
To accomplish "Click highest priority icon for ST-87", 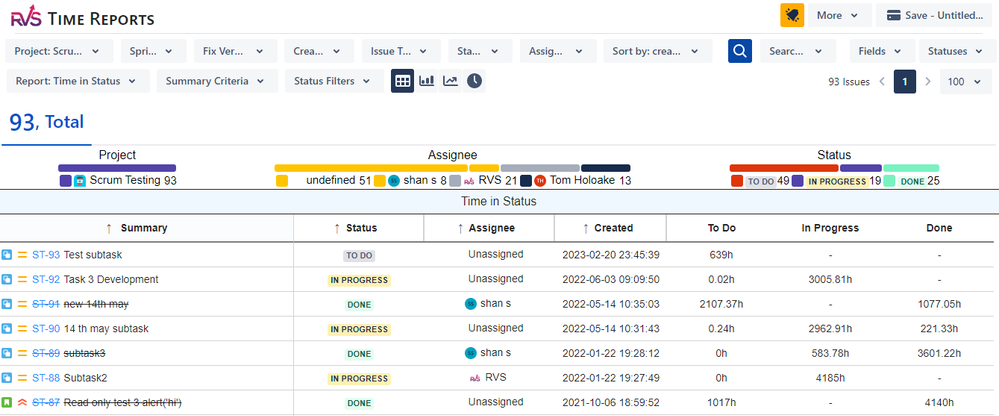I will click(x=22, y=403).
